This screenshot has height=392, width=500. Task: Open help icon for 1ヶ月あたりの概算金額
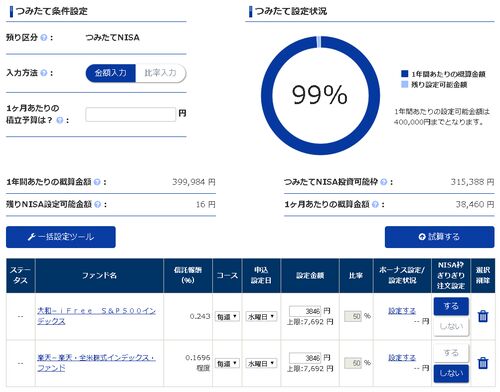click(375, 204)
